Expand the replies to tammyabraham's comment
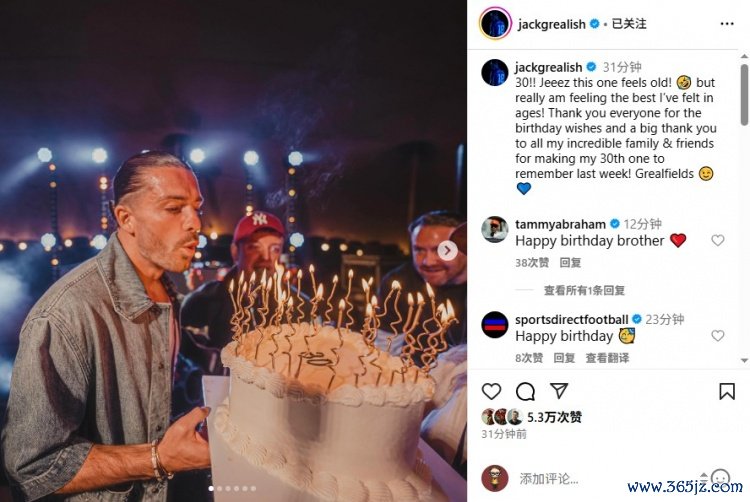Screen dimensions: 750x502 click(x=584, y=290)
